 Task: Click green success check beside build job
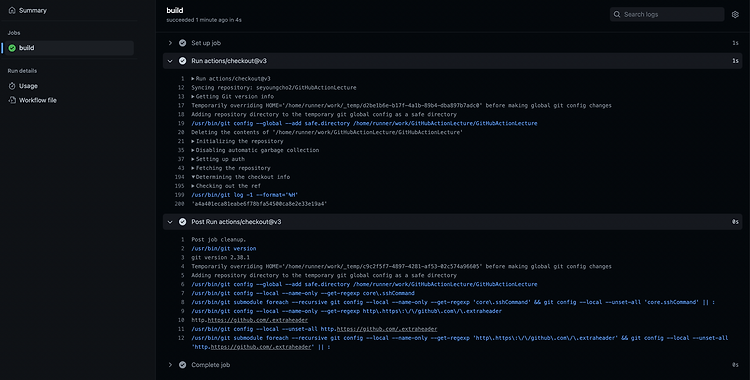(12, 48)
